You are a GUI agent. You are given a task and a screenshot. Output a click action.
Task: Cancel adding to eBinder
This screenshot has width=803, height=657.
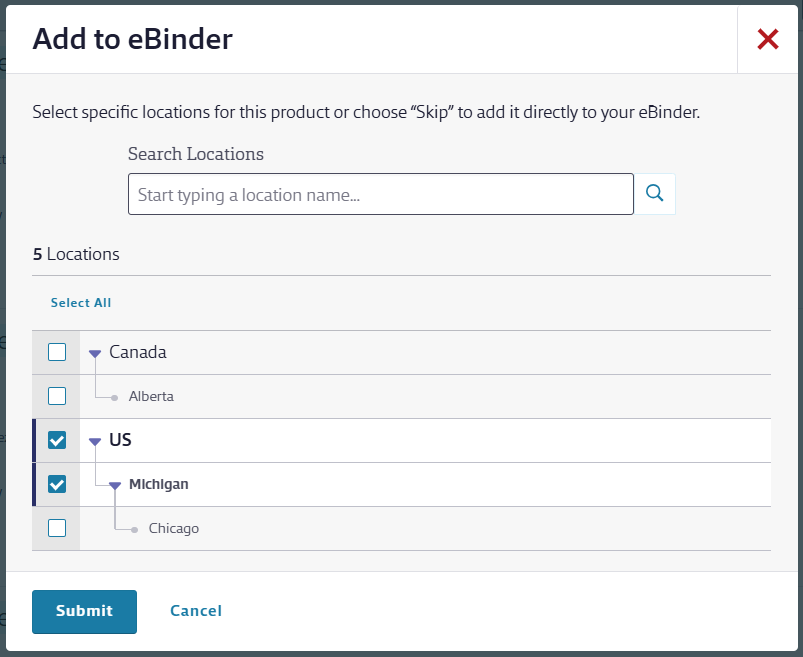click(196, 611)
